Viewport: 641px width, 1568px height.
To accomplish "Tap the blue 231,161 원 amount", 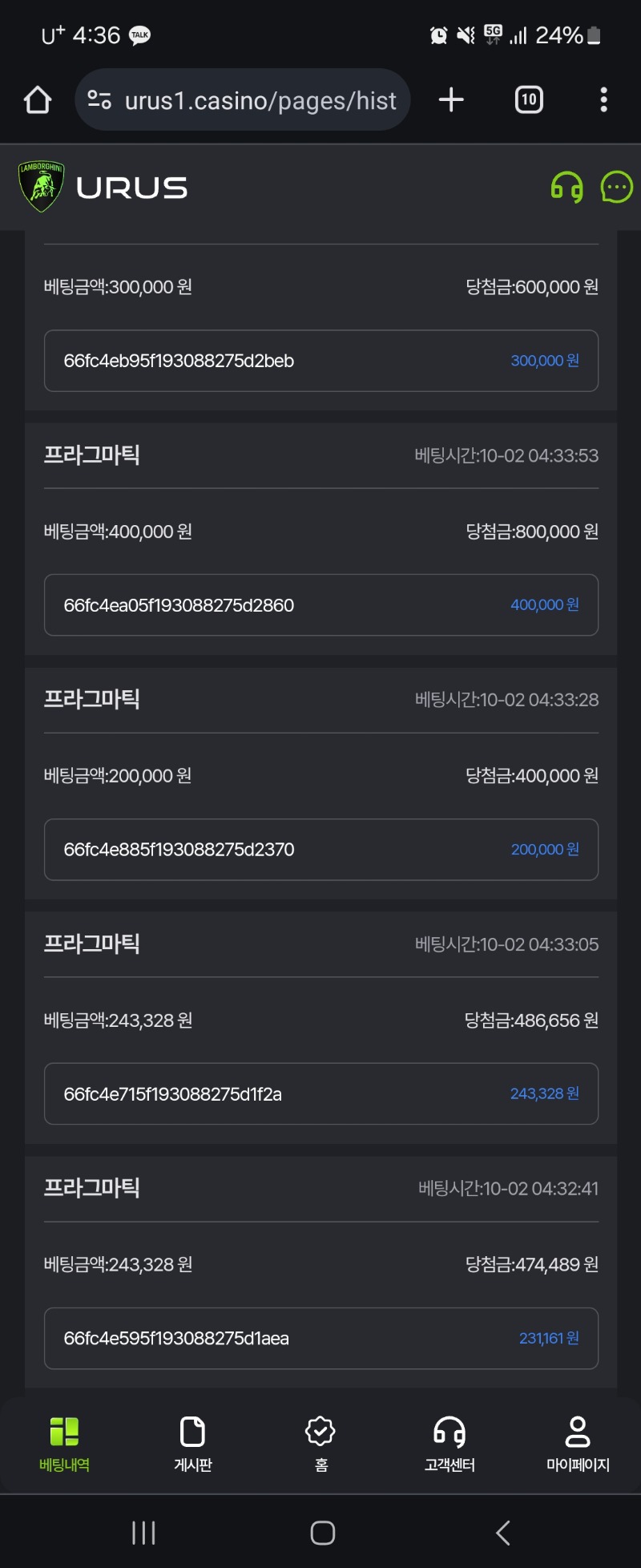I will (x=549, y=1338).
